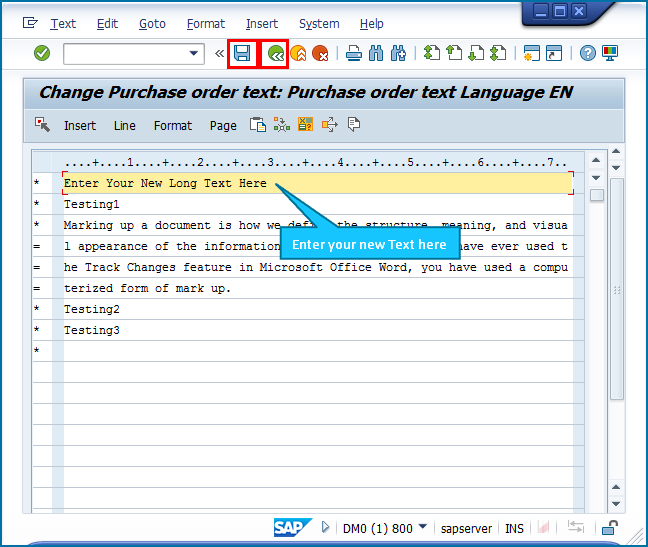Click the Page button in editor toolbar

(223, 125)
